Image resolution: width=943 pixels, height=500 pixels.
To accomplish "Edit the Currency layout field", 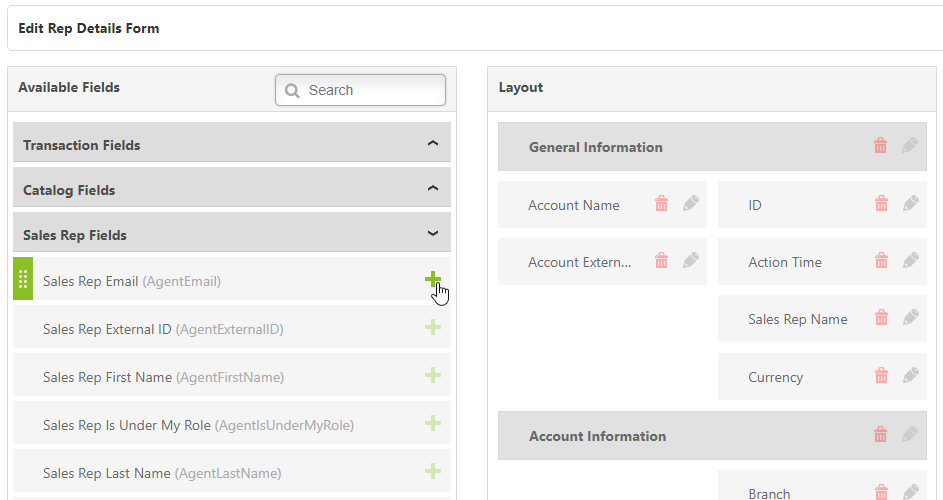I will pyautogui.click(x=911, y=376).
